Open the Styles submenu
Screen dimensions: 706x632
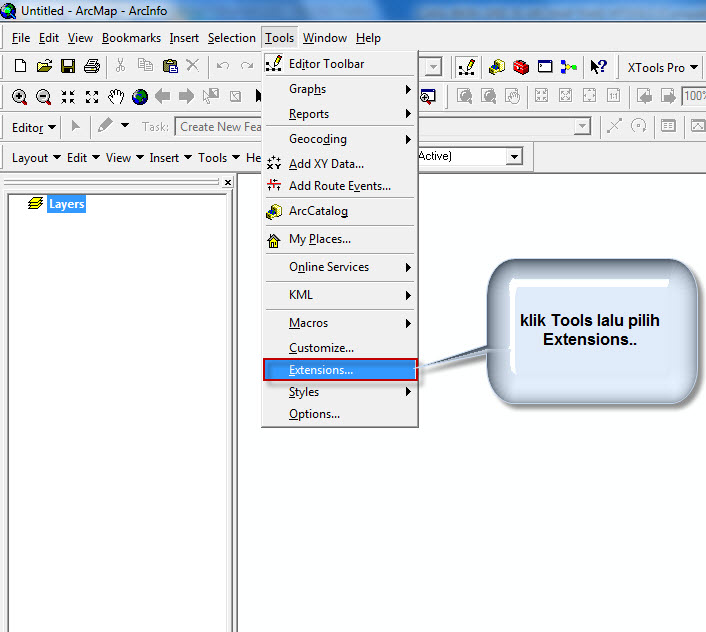[340, 392]
